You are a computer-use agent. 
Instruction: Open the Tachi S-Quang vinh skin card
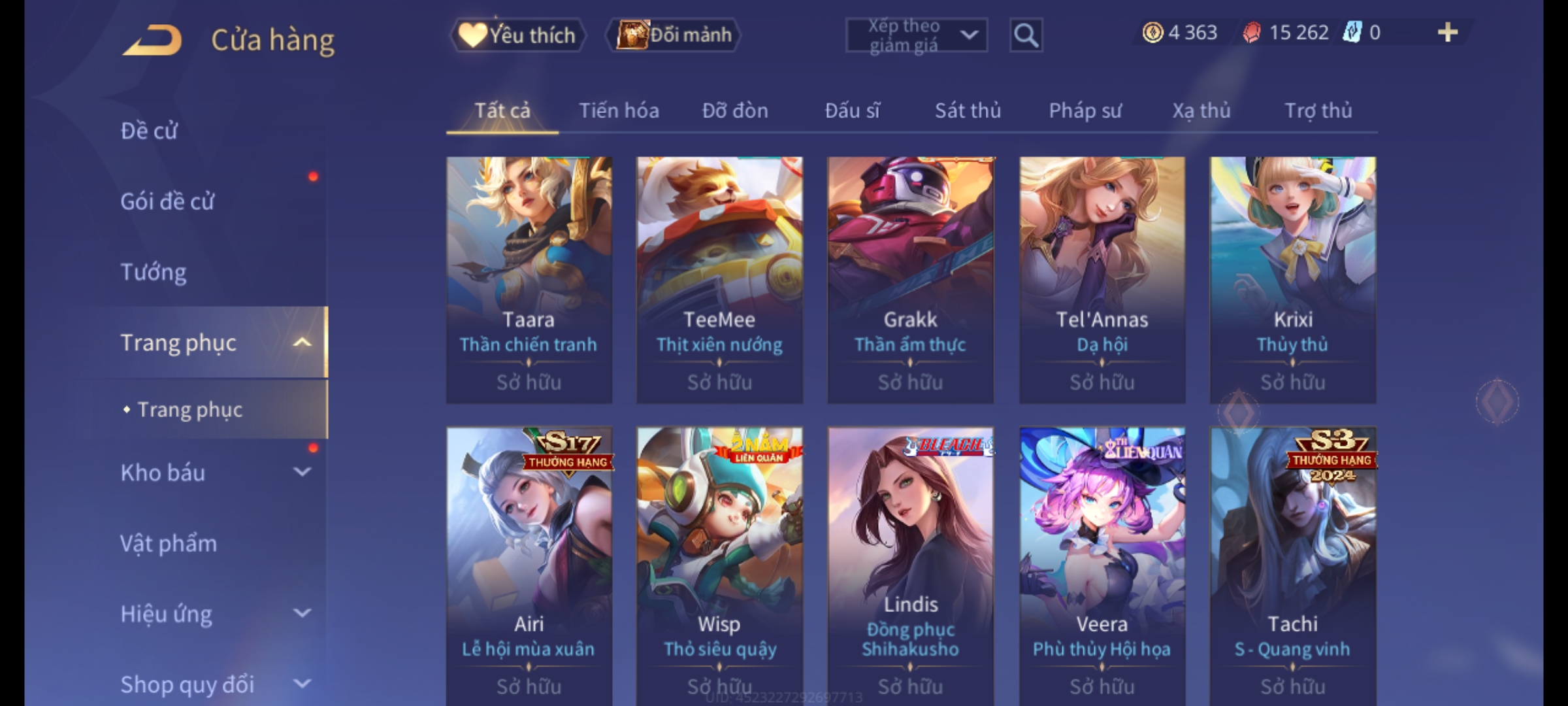click(x=1293, y=566)
